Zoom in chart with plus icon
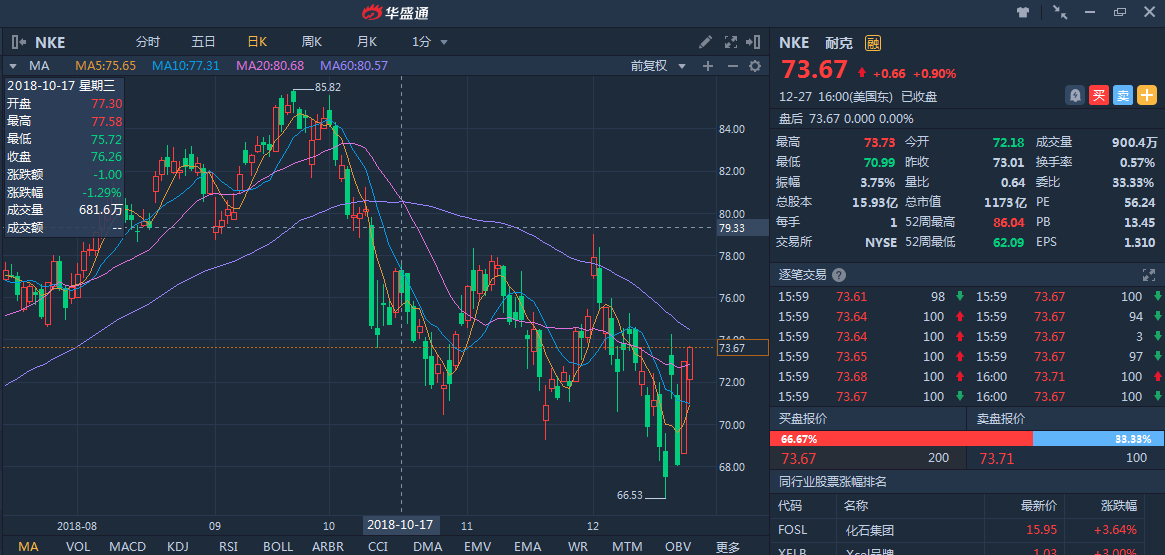This screenshot has height=555, width=1165. [708, 66]
